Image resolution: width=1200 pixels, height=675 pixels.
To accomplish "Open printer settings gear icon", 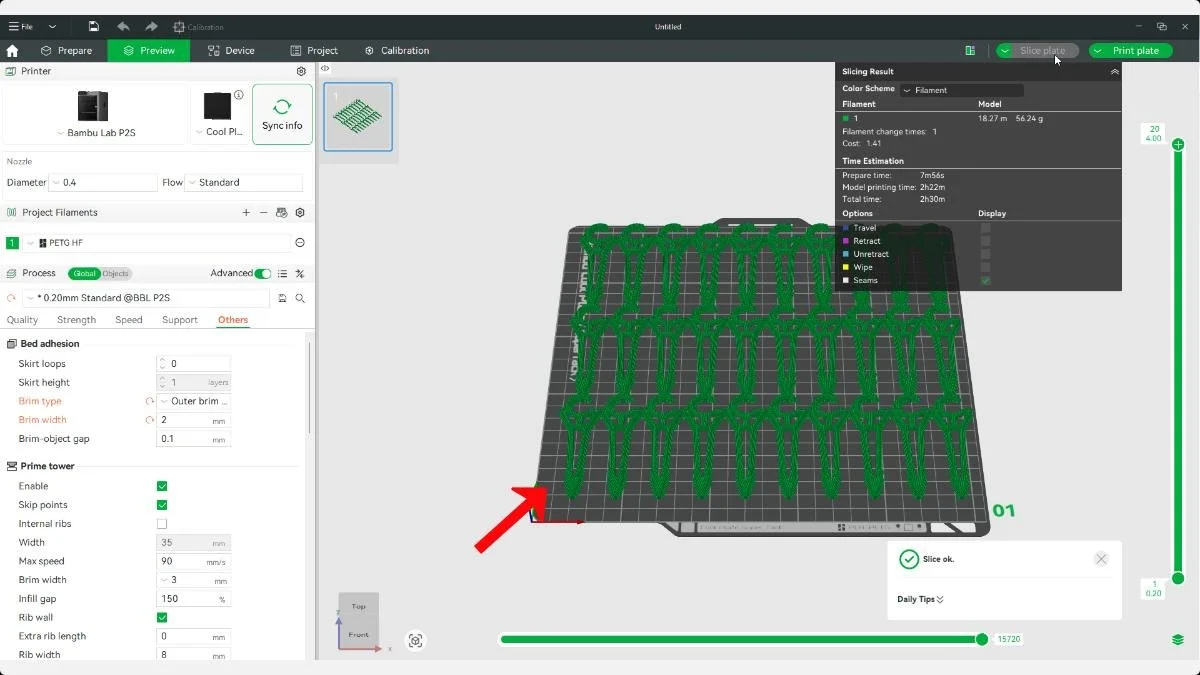I will point(301,72).
